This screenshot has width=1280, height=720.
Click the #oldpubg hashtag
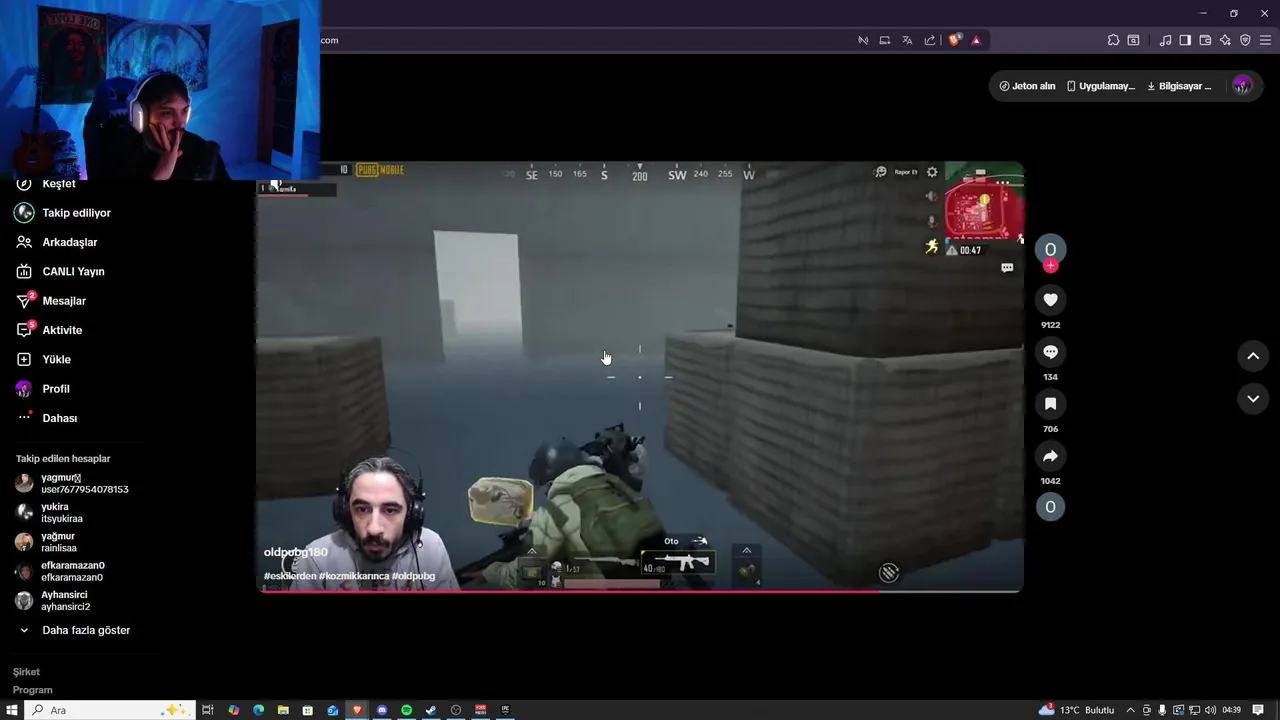click(414, 576)
